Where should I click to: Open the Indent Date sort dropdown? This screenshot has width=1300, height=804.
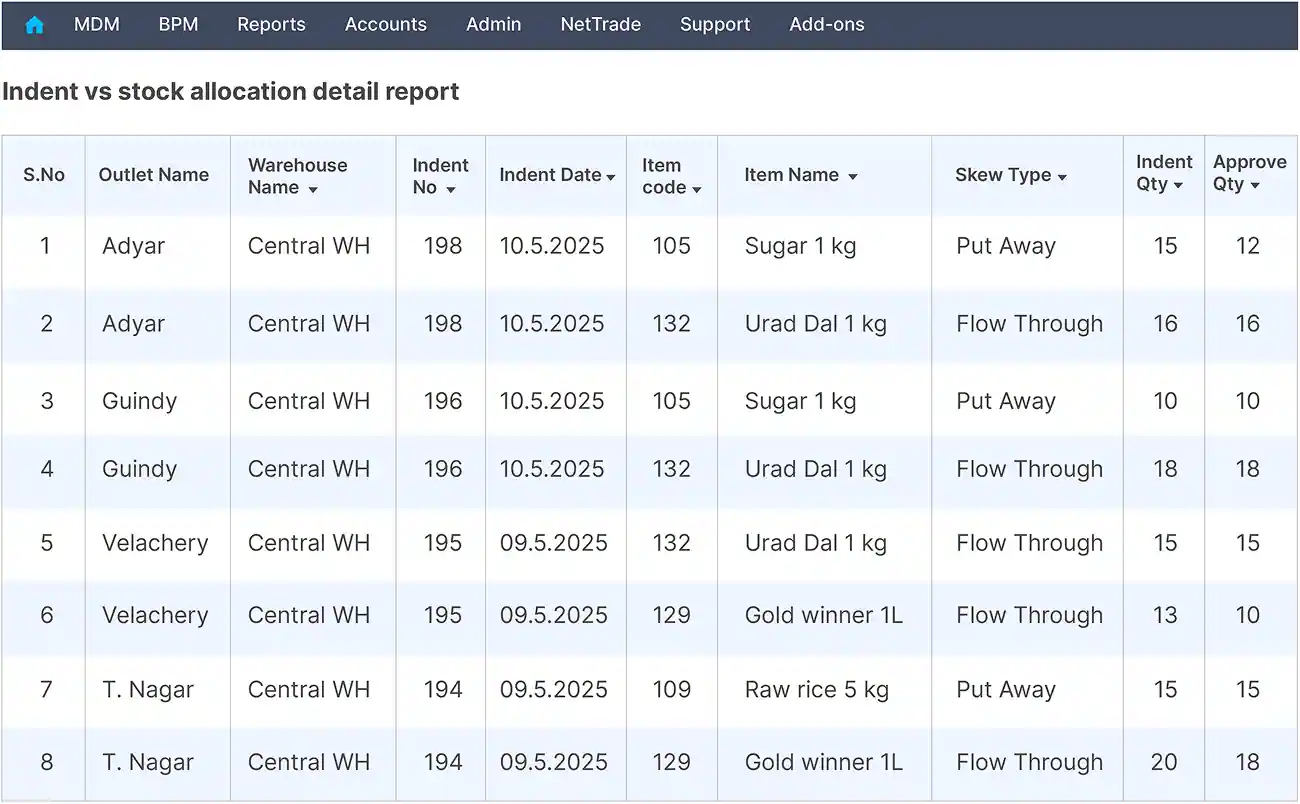click(611, 175)
